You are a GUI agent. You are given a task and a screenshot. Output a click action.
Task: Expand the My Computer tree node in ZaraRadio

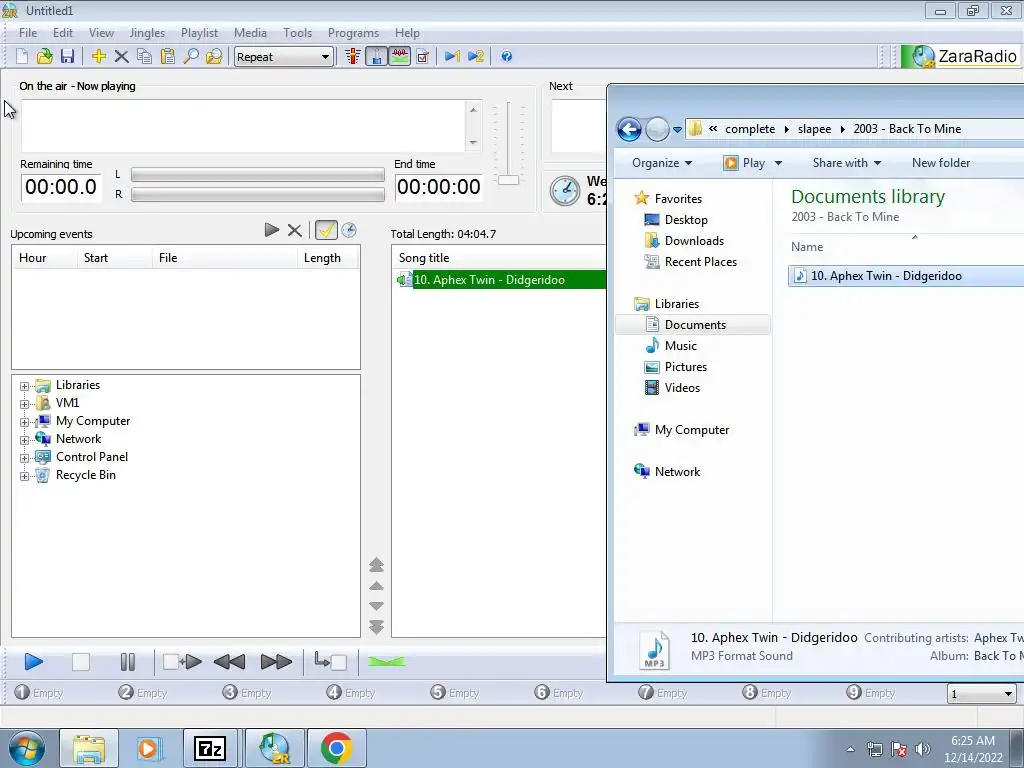coord(24,422)
